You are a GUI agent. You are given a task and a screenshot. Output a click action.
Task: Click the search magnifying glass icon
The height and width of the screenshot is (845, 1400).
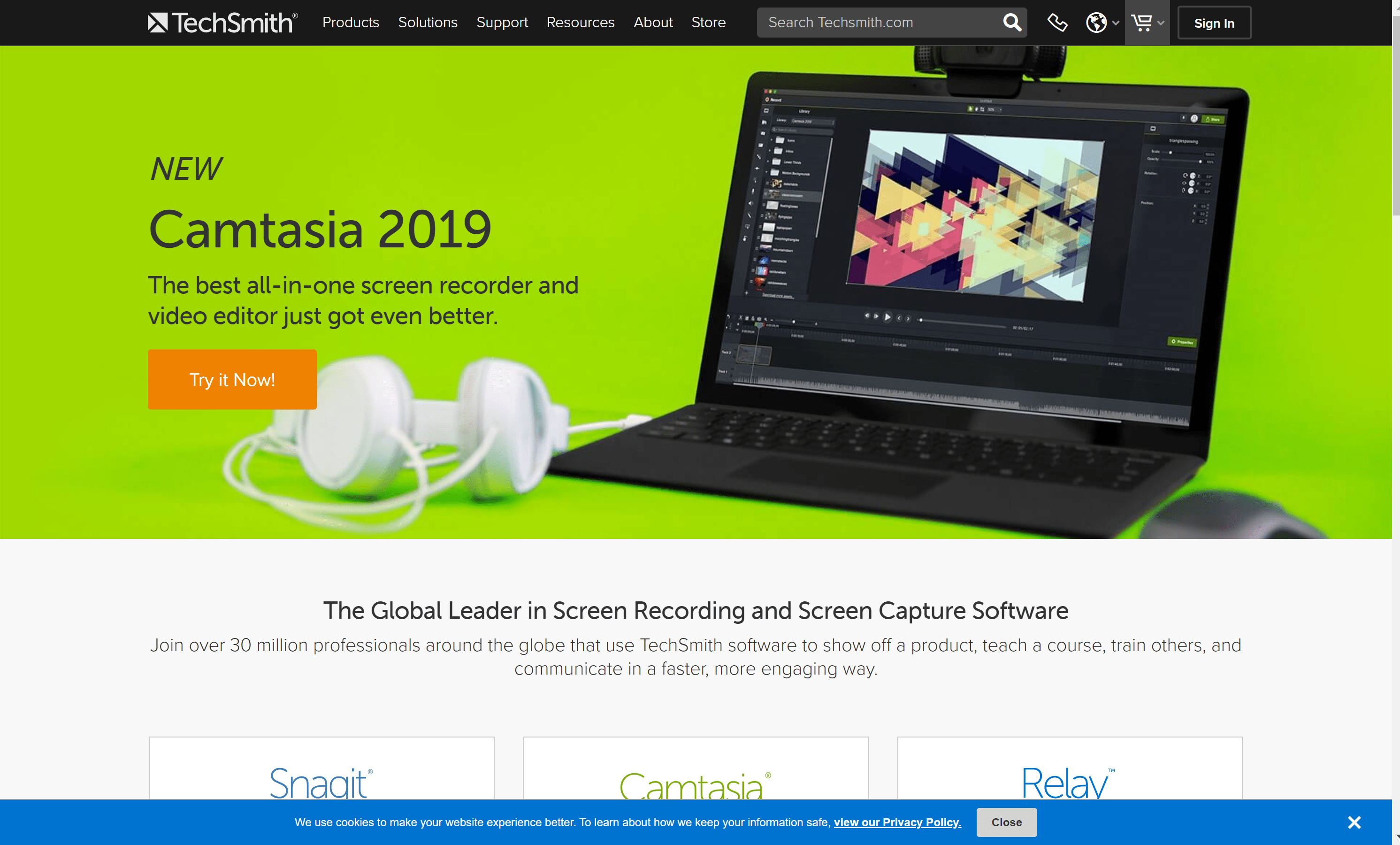coord(1012,22)
